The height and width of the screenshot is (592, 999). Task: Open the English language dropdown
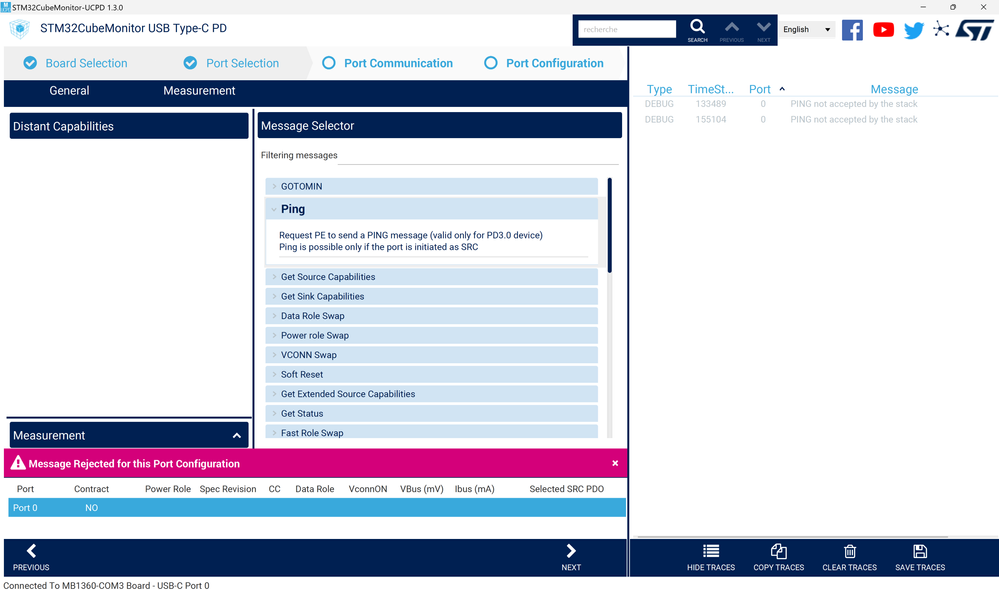coord(807,29)
